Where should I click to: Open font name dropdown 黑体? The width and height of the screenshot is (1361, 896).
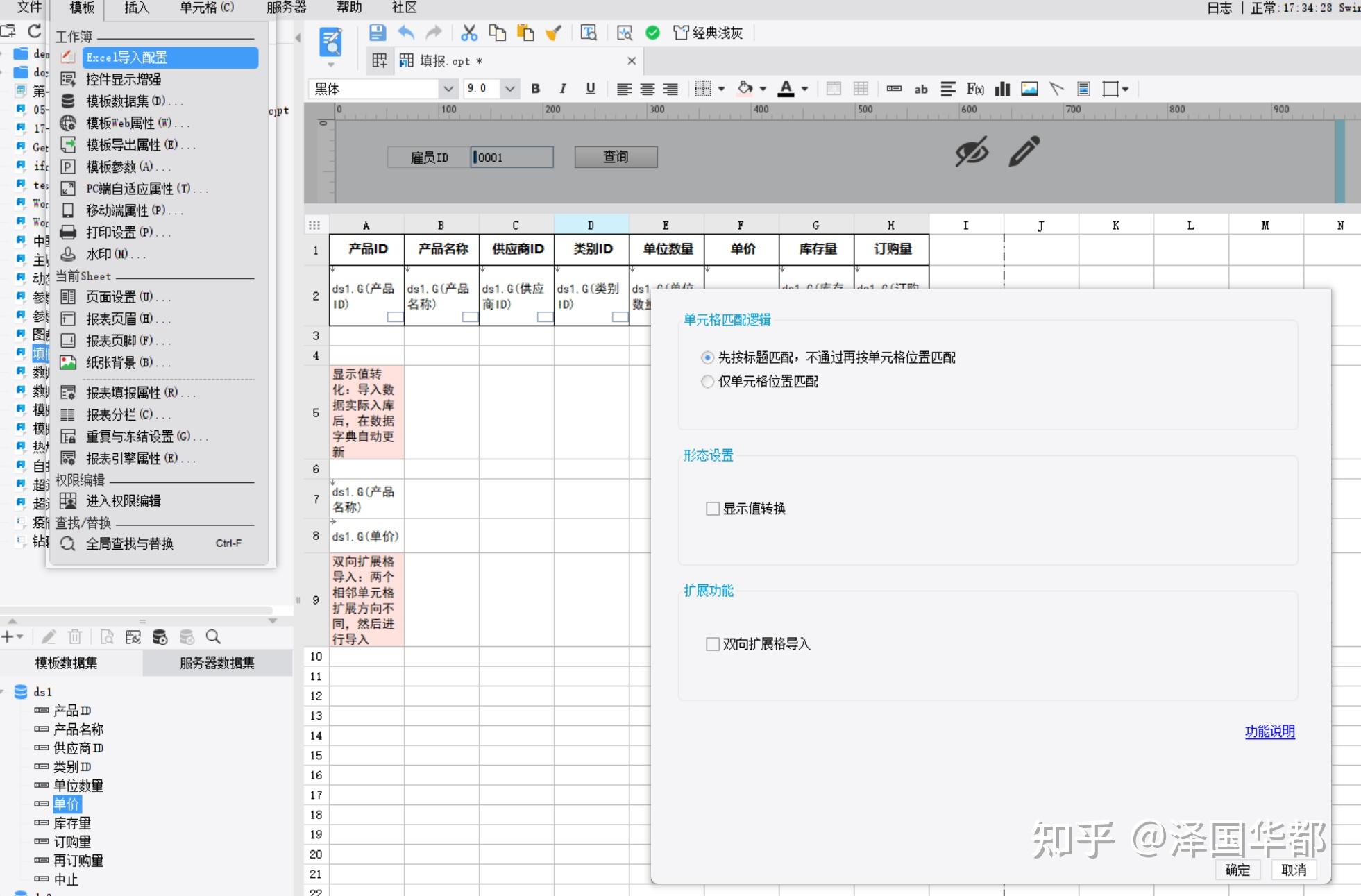coord(448,89)
